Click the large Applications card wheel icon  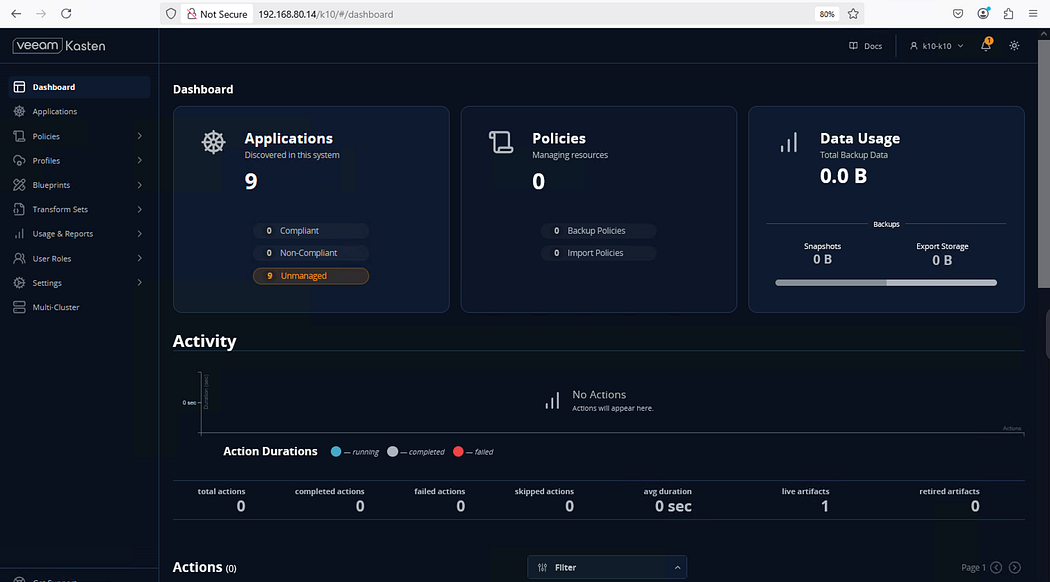213,142
